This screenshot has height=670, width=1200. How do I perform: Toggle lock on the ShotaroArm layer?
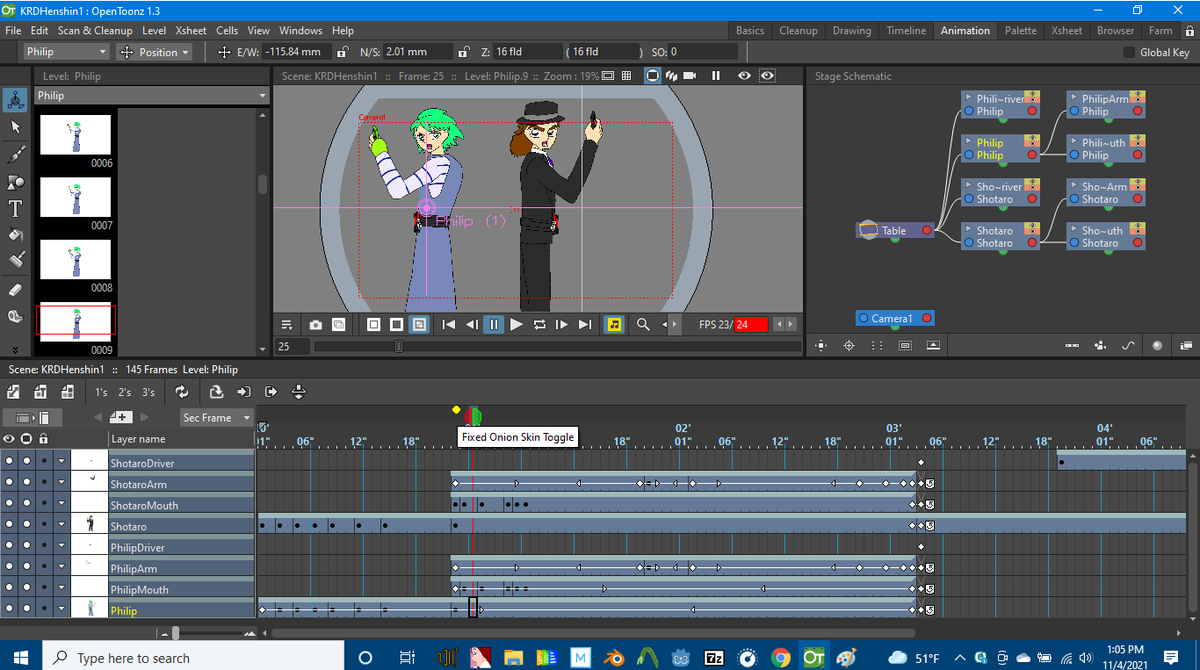[x=43, y=484]
